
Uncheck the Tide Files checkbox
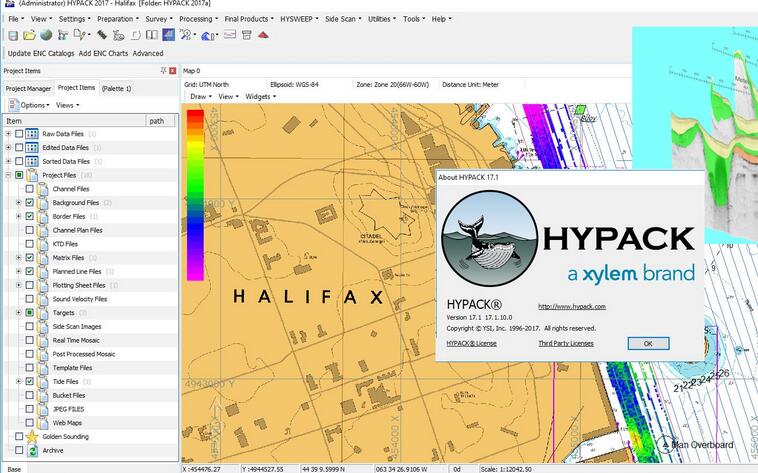(29, 382)
